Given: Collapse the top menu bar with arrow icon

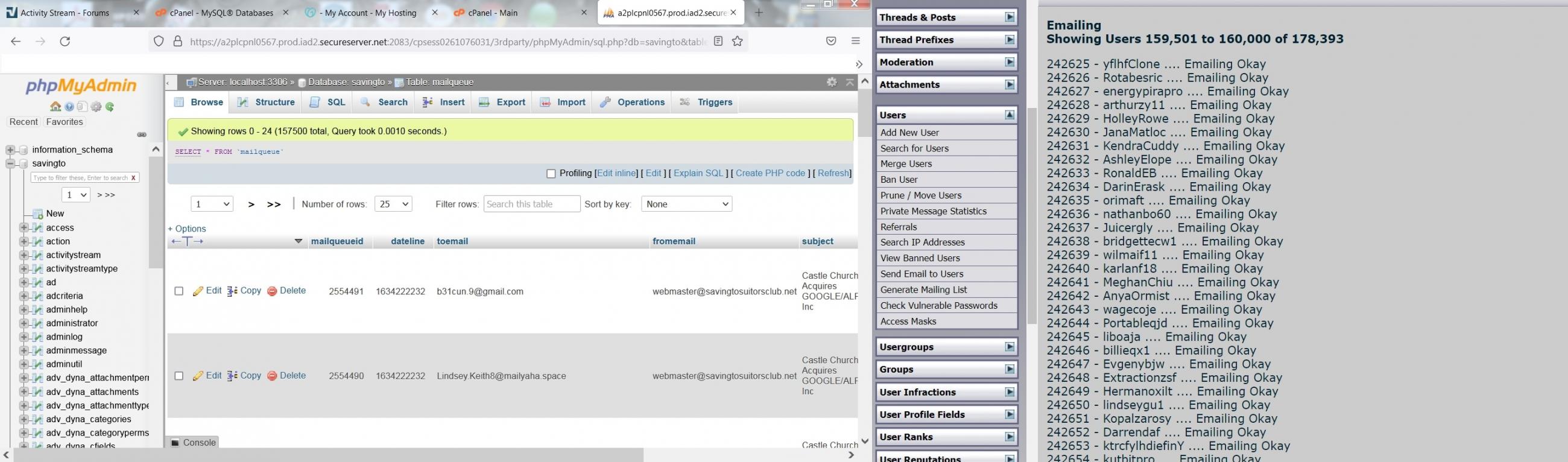Looking at the screenshot, I should coord(850,82).
